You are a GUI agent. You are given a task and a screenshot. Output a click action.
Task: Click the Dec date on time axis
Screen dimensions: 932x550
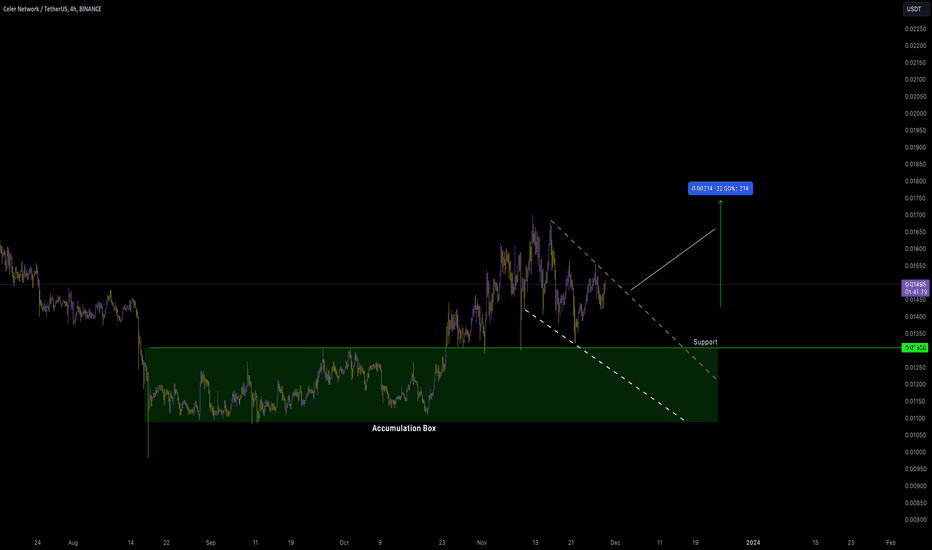click(x=615, y=543)
